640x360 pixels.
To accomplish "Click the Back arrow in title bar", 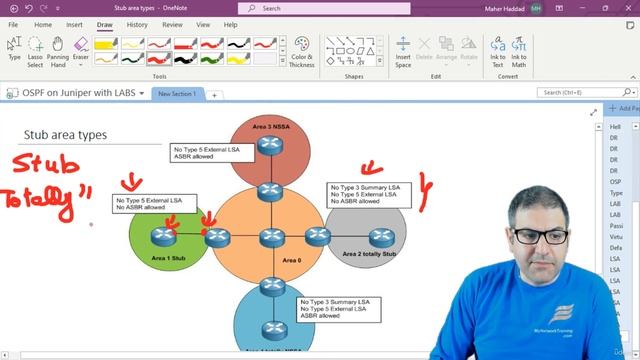I will coord(14,8).
